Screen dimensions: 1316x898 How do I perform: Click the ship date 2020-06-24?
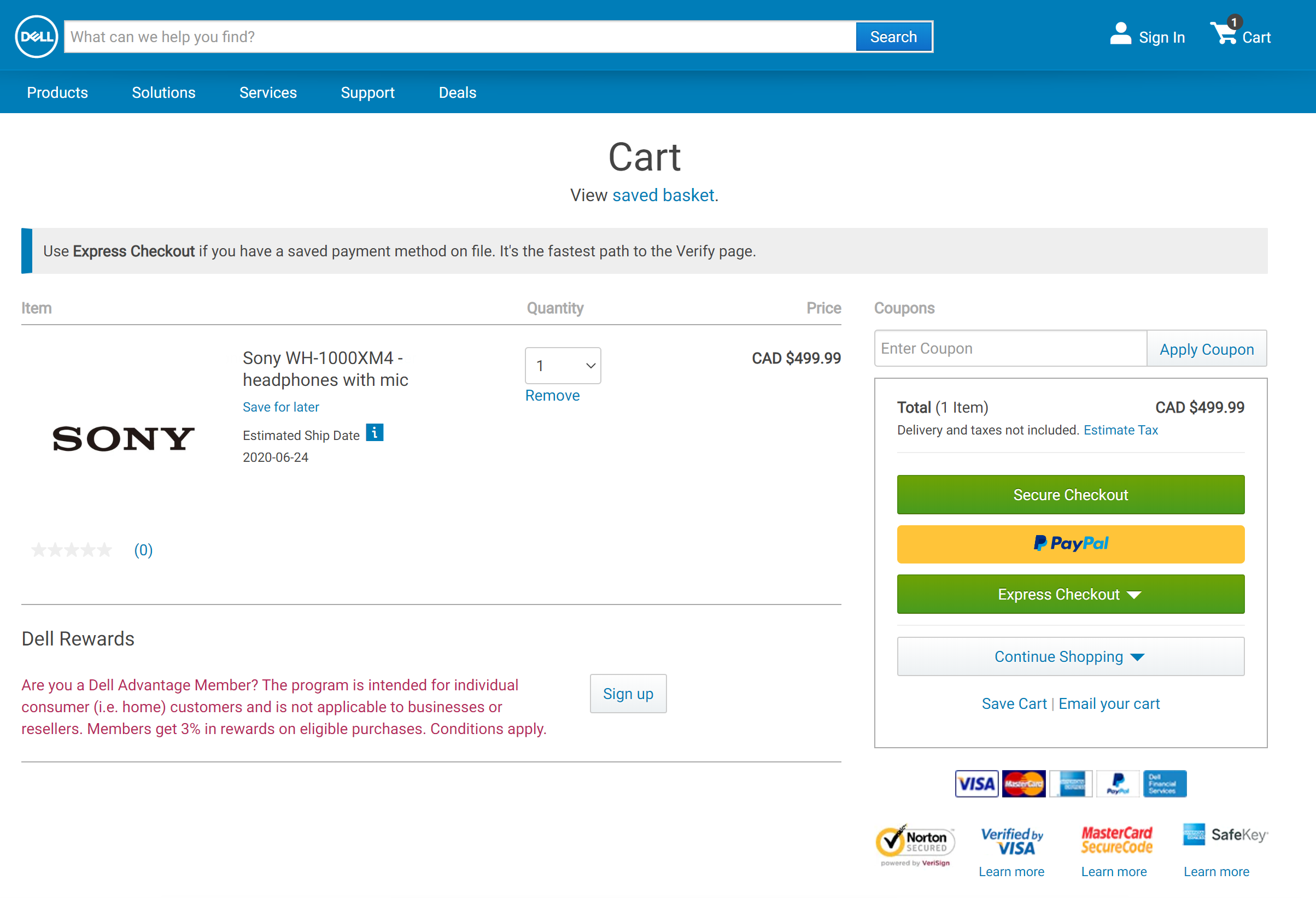pos(275,457)
